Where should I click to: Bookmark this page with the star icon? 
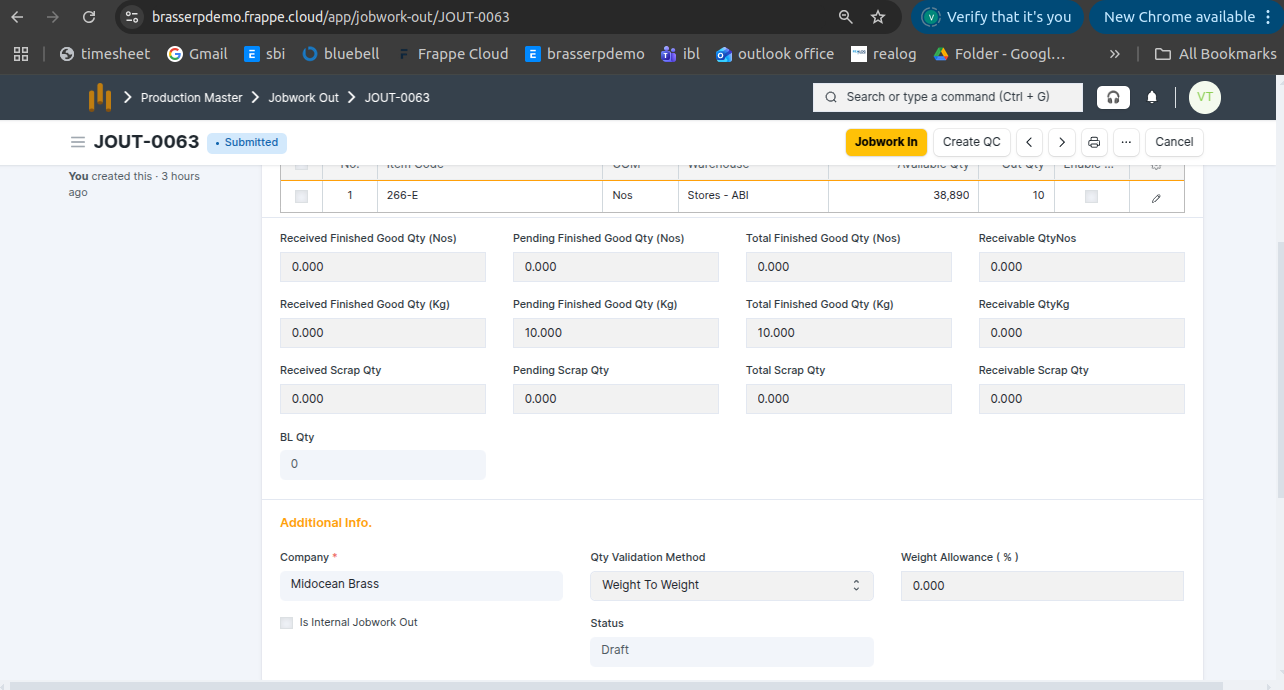(x=878, y=17)
